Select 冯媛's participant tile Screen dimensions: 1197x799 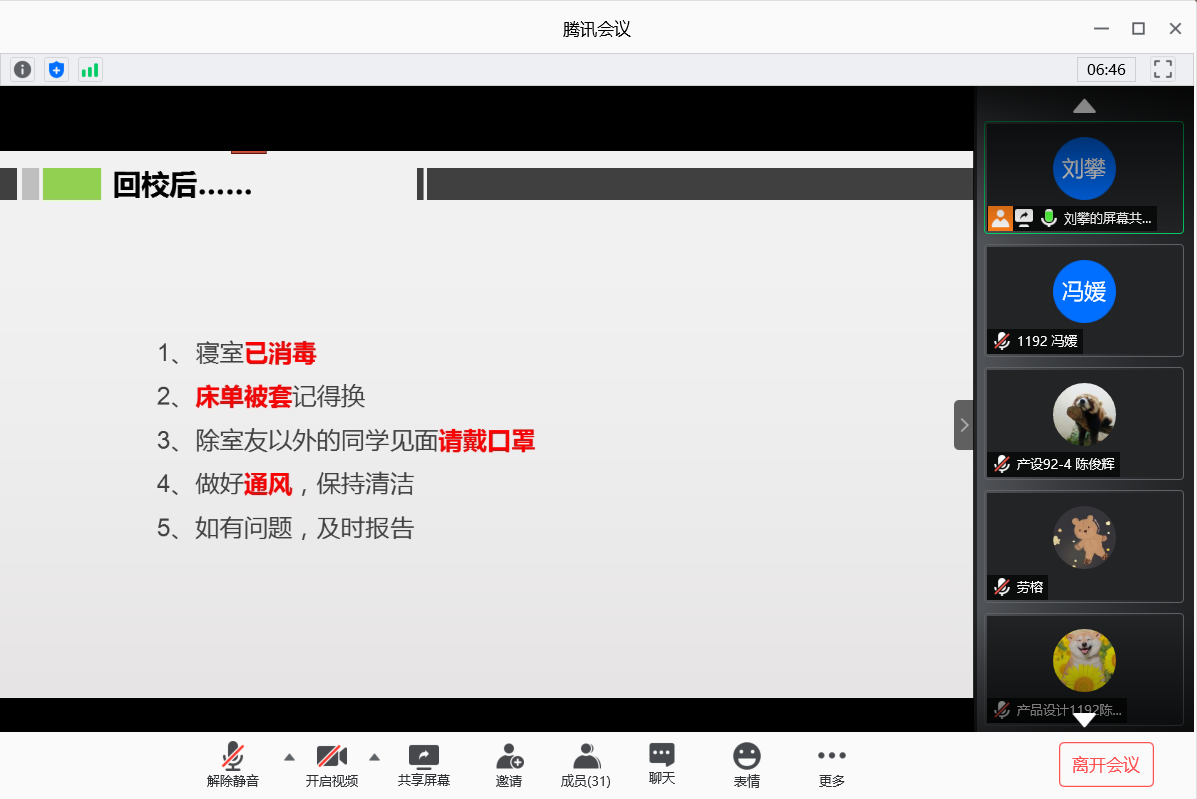pos(1084,300)
